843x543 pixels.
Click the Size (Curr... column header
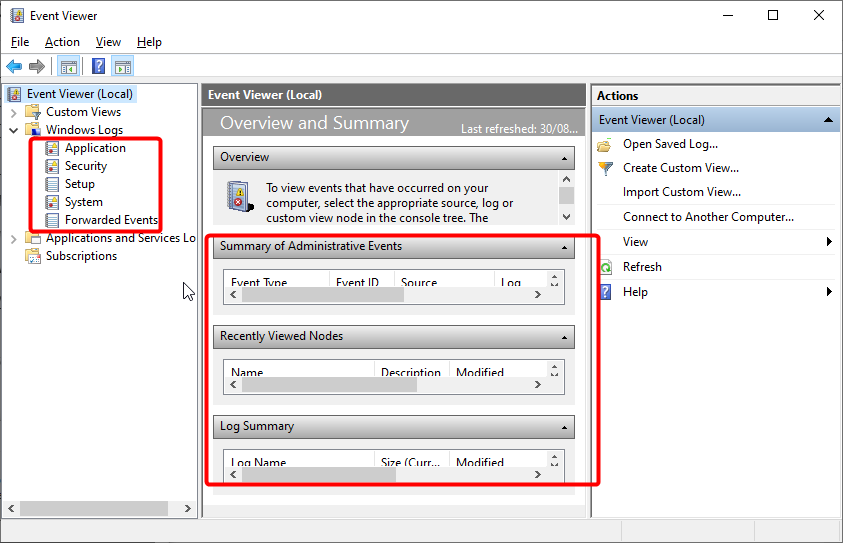(411, 461)
